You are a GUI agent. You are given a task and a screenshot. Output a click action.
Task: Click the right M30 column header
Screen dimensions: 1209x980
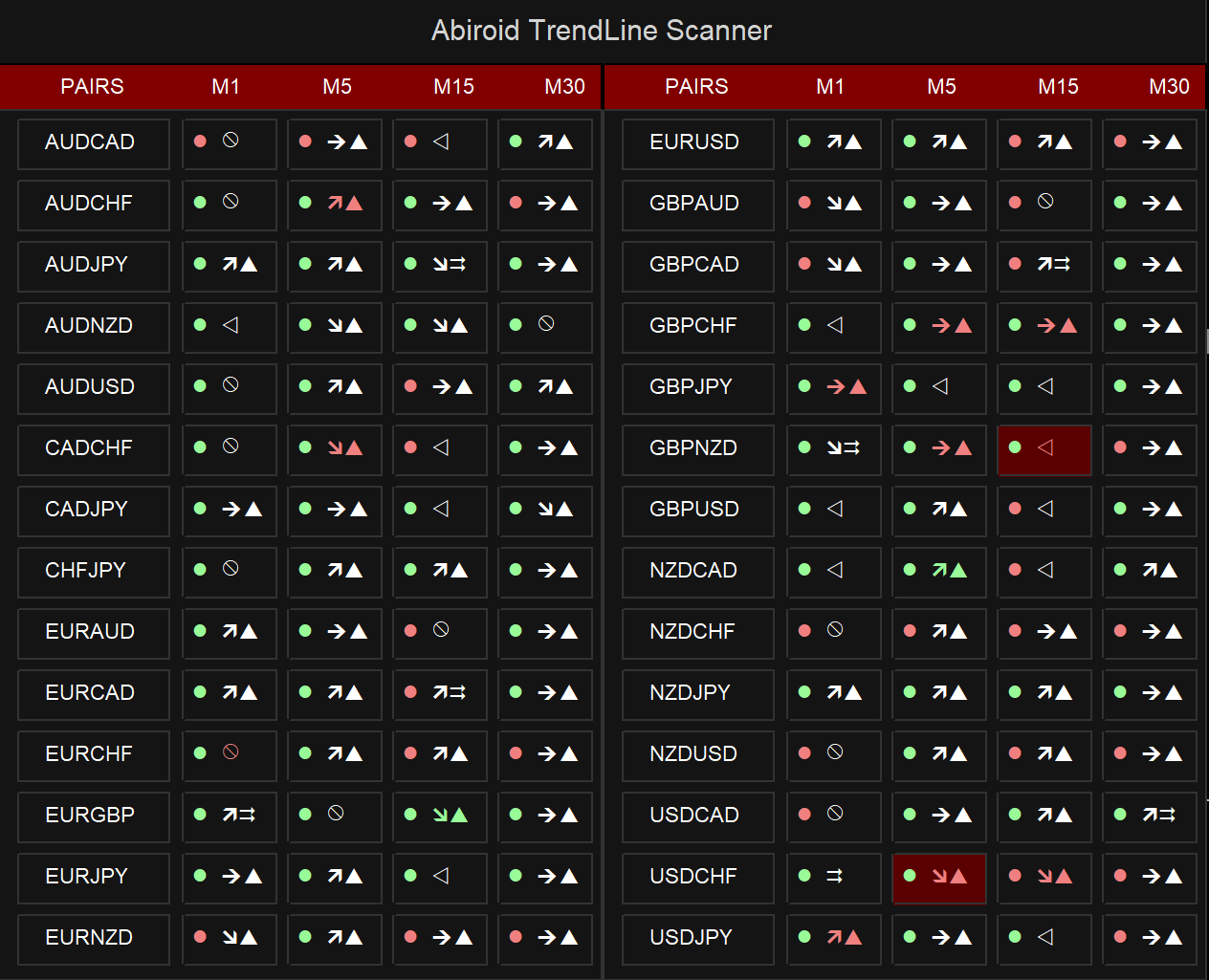click(1169, 87)
